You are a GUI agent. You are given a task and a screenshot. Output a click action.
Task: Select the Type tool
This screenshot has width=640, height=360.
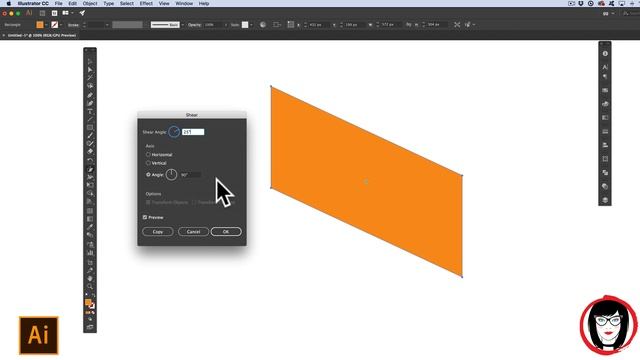[90, 111]
